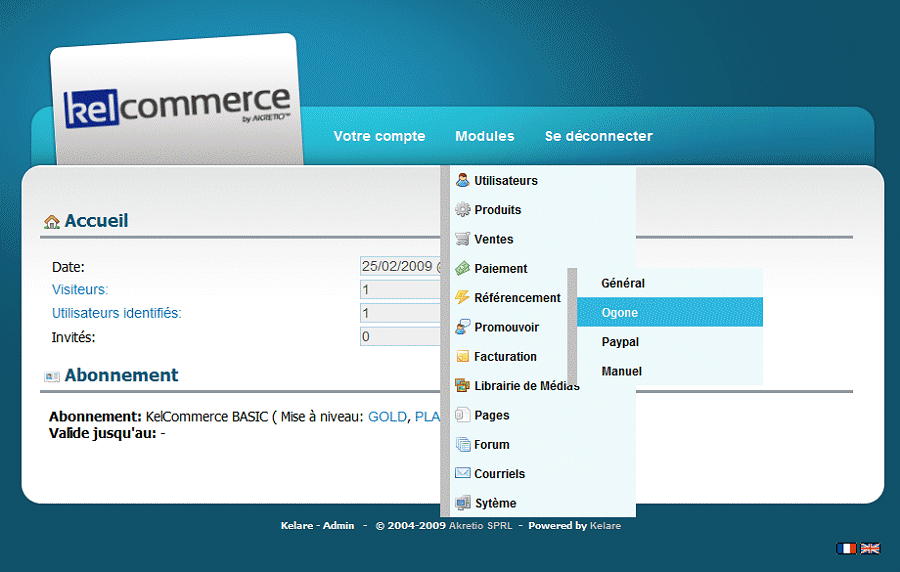Click the Utilisateurs user icon
Screen dimensions: 900x572
(x=462, y=181)
